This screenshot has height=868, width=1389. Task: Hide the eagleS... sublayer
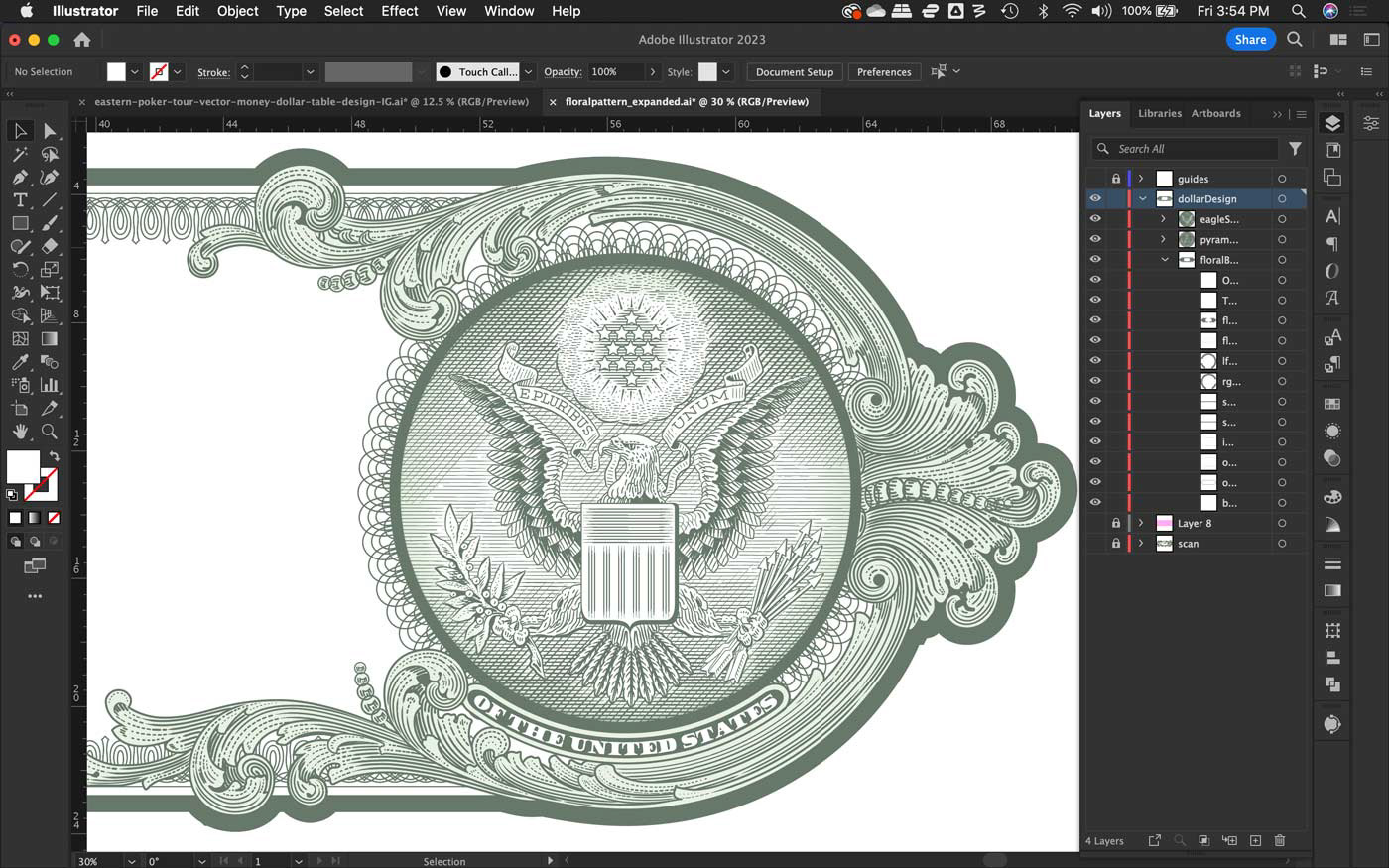(x=1095, y=219)
